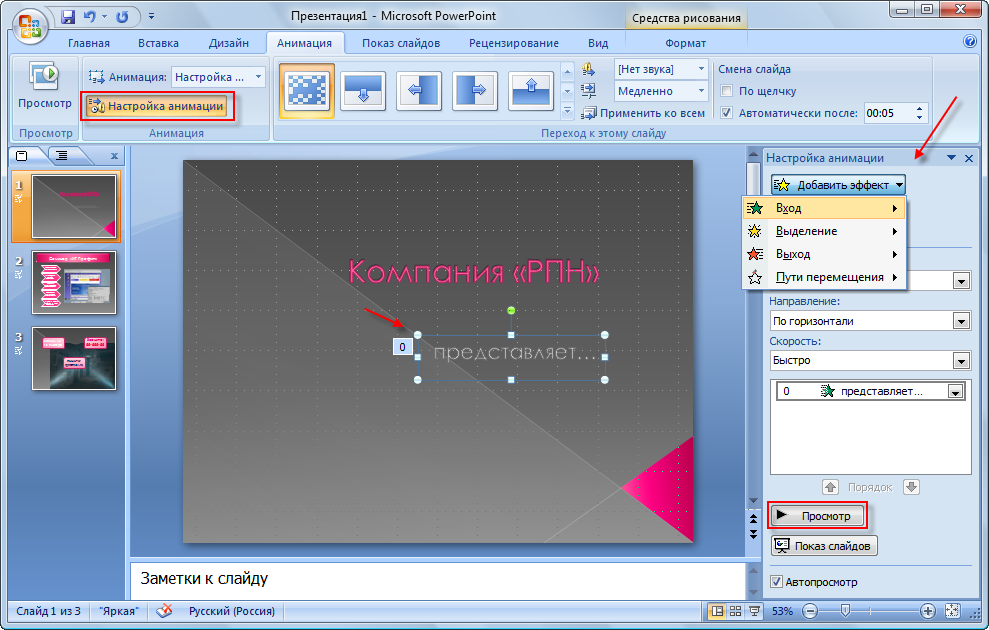Click Добавить эффект dropdown button
This screenshot has height=630, width=989.
click(838, 185)
